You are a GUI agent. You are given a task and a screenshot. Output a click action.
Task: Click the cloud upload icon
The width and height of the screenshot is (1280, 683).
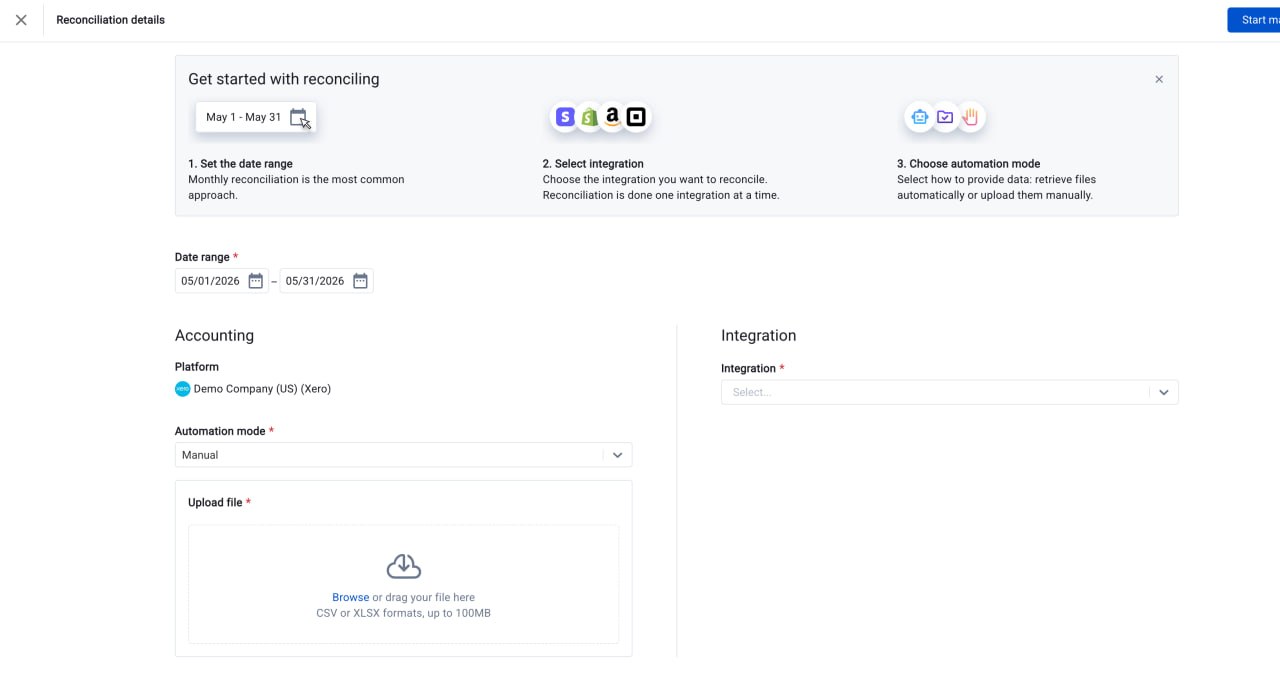[x=404, y=567]
